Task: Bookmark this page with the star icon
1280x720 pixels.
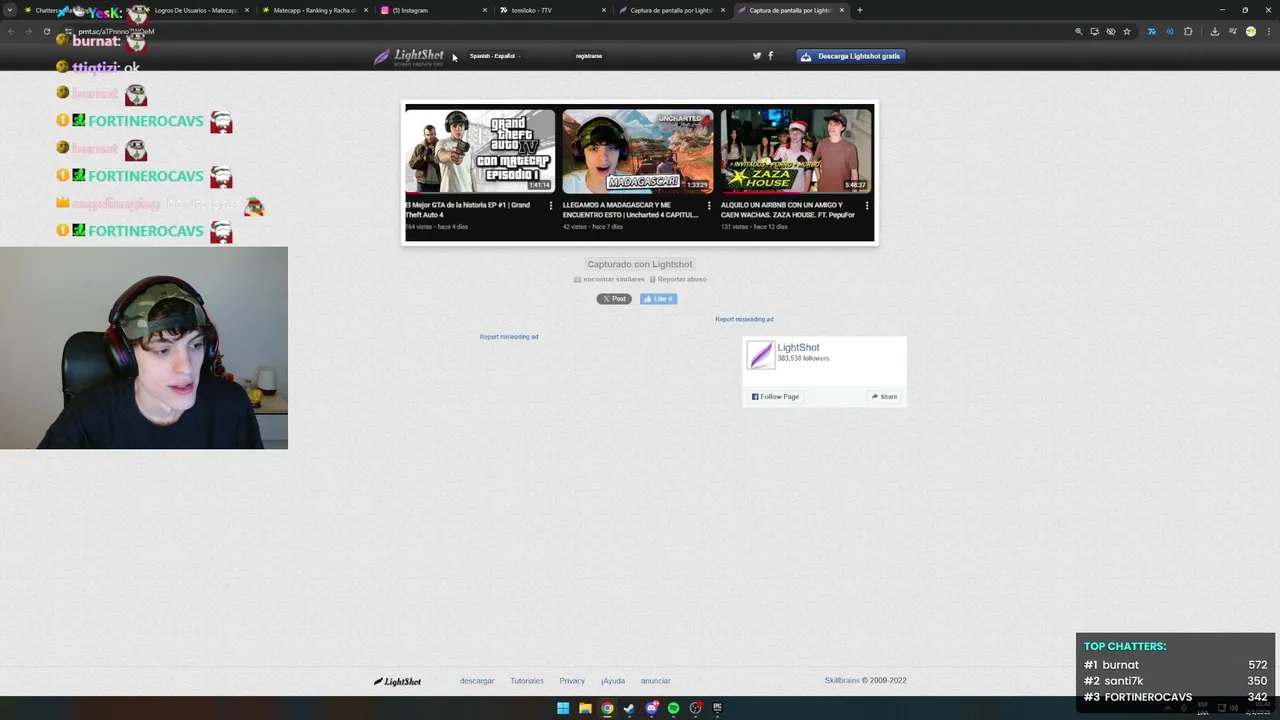Action: [x=1127, y=31]
